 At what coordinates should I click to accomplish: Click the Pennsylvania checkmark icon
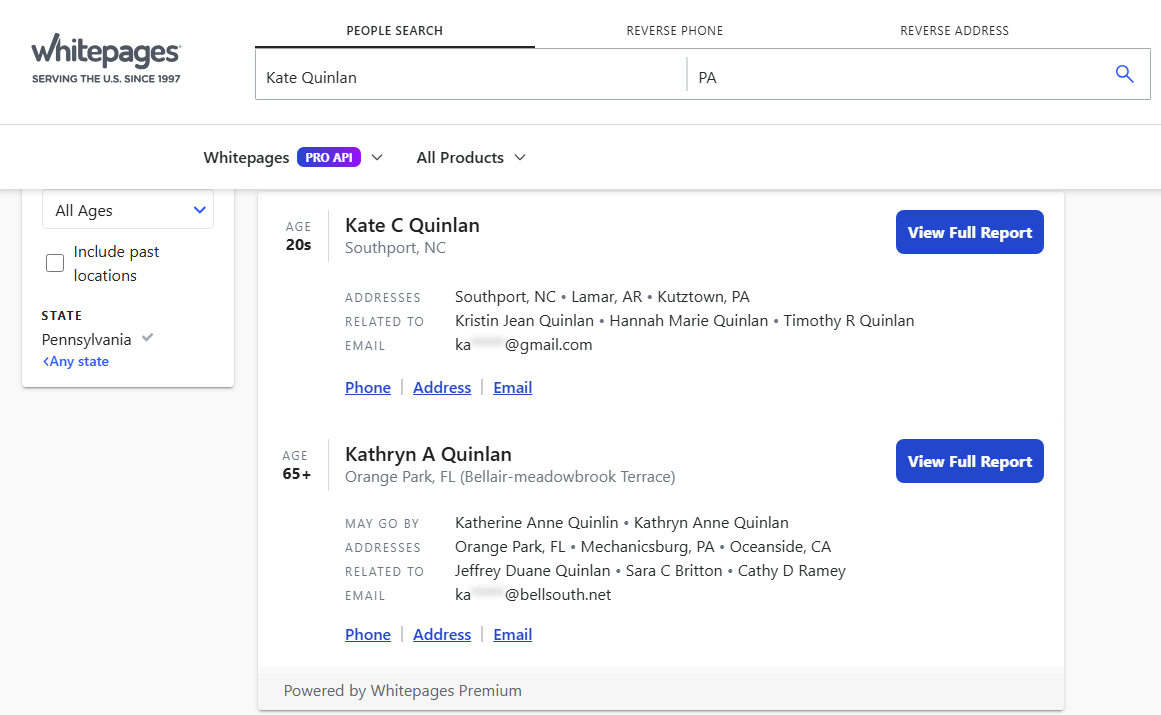[x=148, y=338]
